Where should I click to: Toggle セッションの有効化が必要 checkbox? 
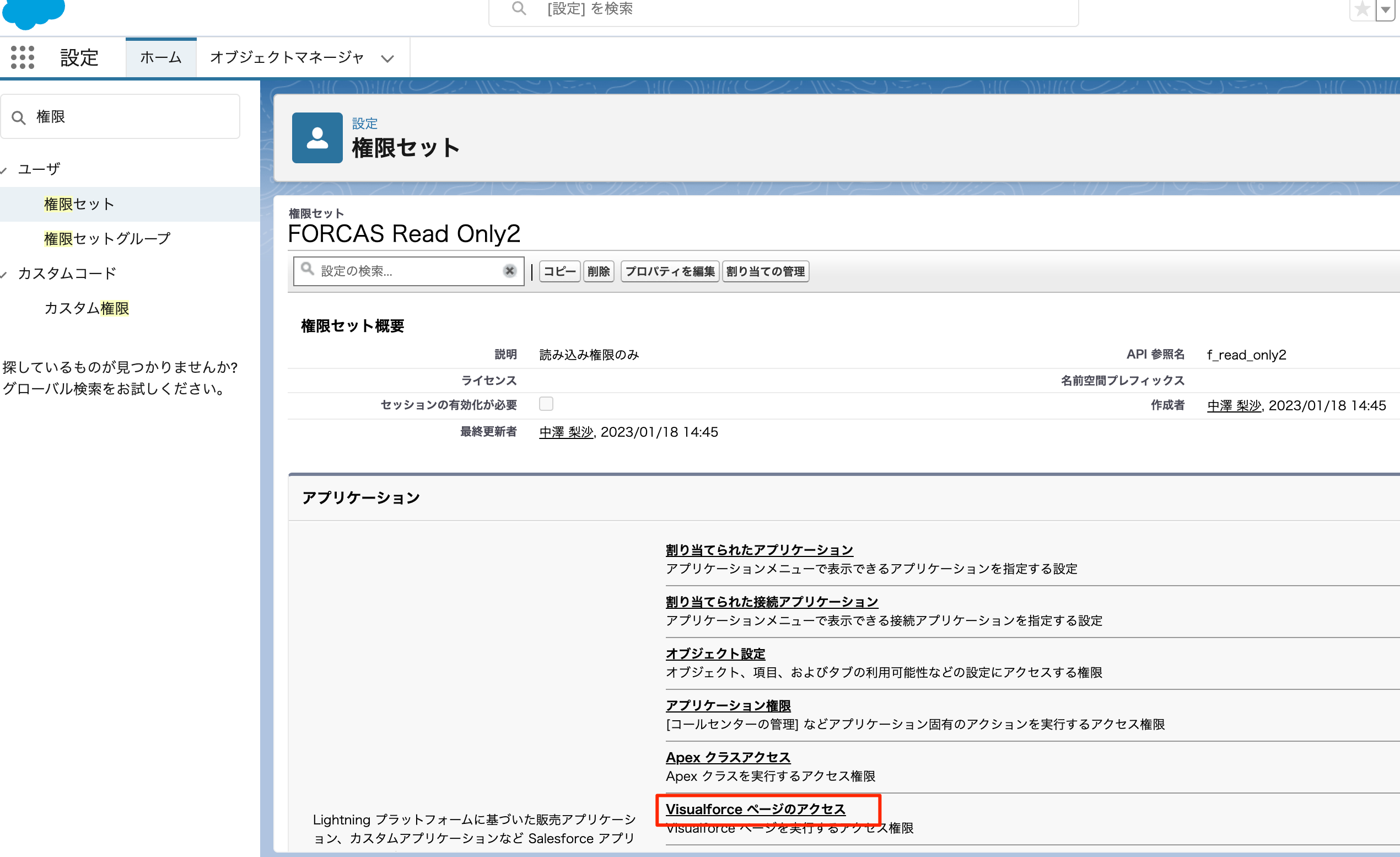click(x=546, y=404)
